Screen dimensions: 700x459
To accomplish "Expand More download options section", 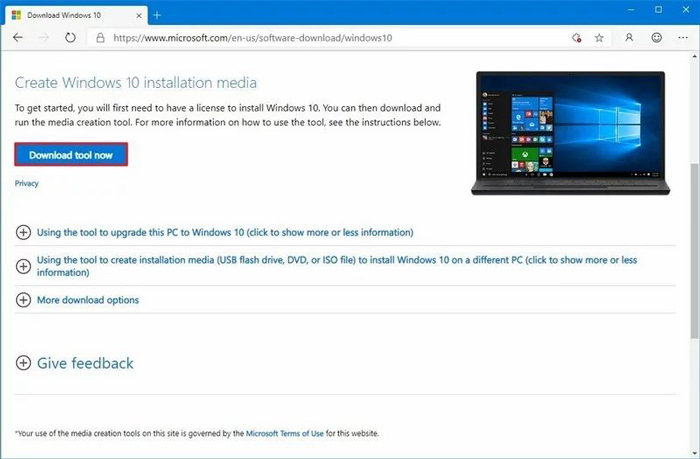I will point(87,300).
